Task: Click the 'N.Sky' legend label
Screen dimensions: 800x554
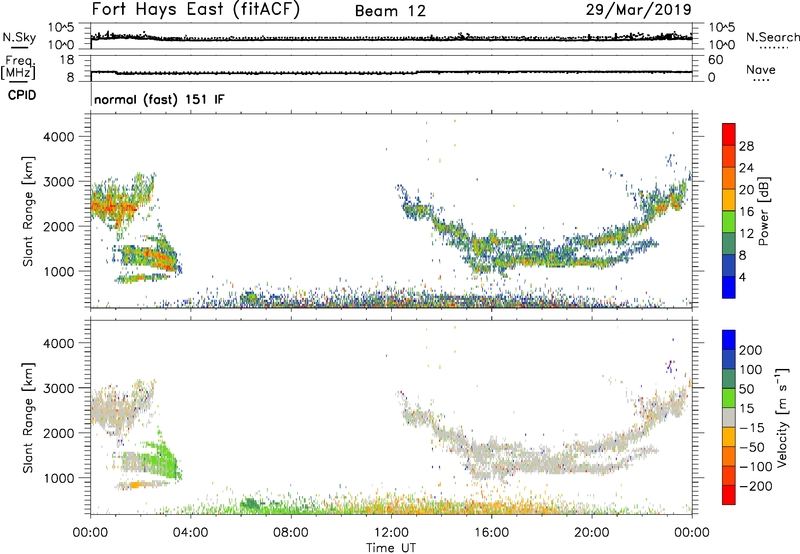Action: (19, 37)
